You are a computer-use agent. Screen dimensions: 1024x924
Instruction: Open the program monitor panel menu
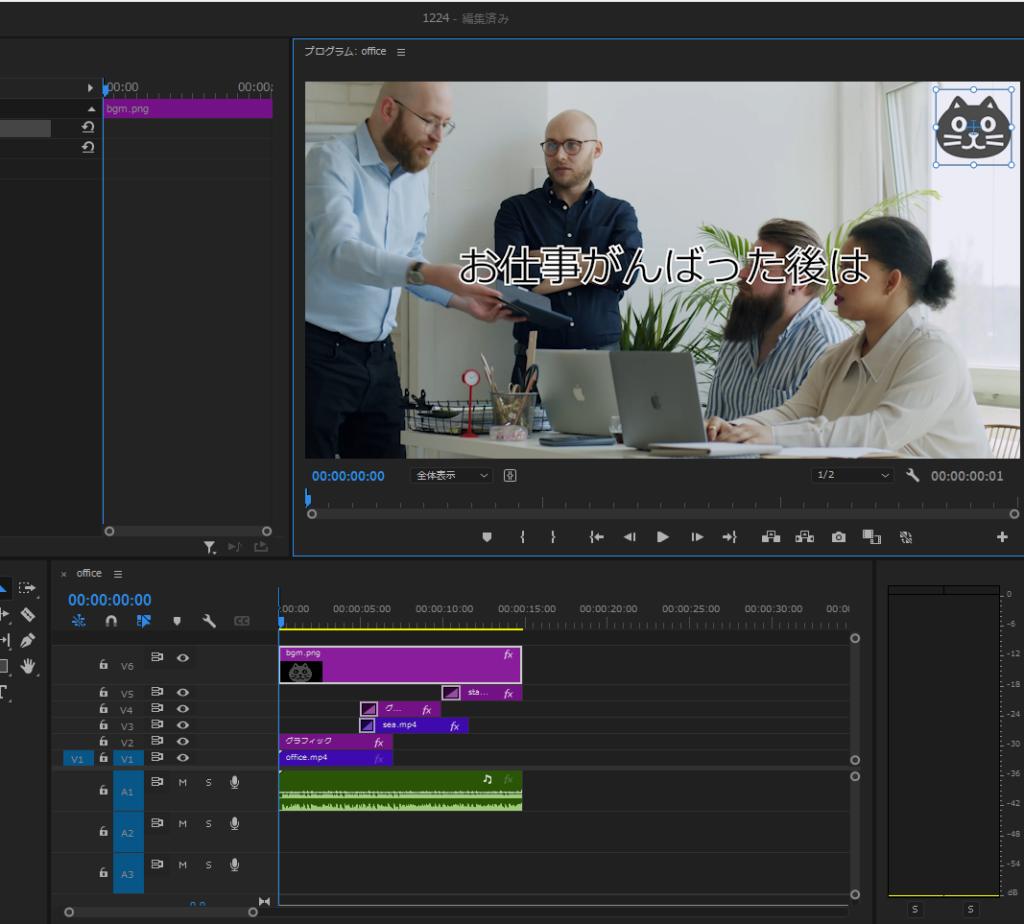pos(401,52)
